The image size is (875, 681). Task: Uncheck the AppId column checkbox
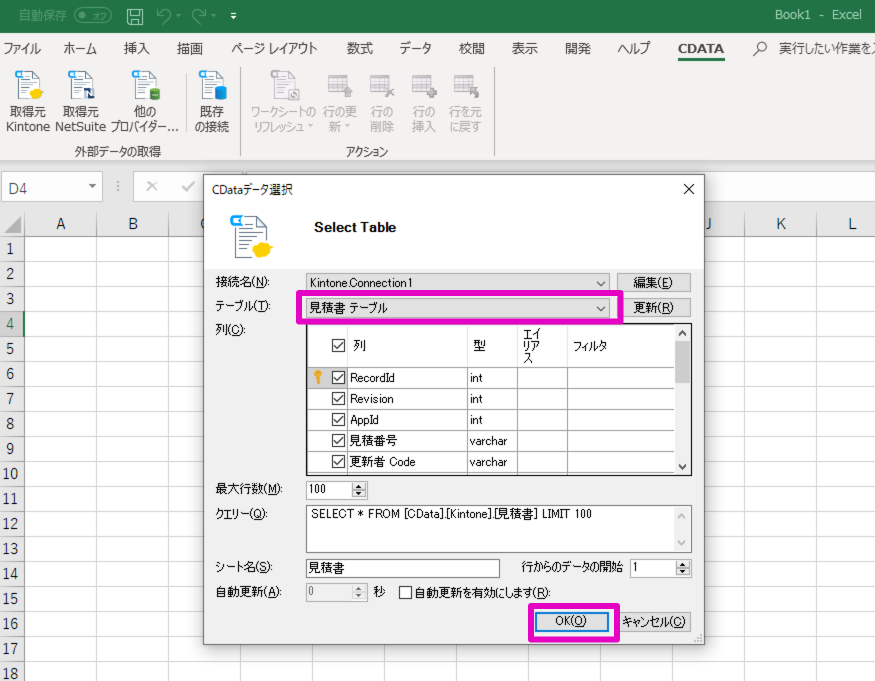click(338, 420)
